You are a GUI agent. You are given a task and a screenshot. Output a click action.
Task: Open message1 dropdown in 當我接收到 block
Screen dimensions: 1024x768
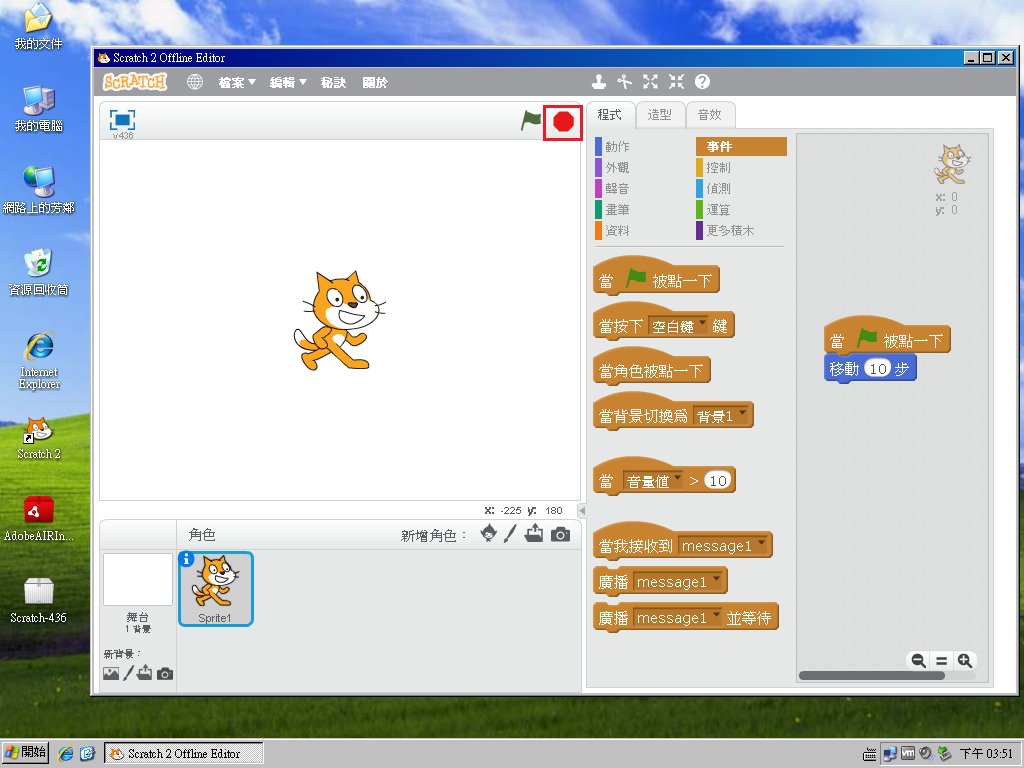[x=723, y=545]
